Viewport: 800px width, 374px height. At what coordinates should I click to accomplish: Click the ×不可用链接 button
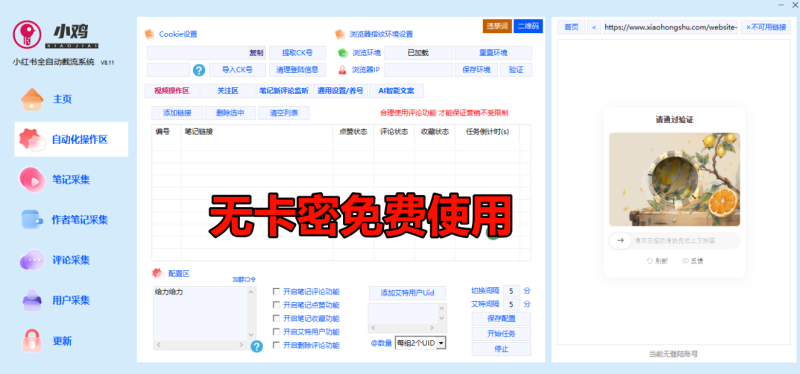pyautogui.click(x=765, y=27)
